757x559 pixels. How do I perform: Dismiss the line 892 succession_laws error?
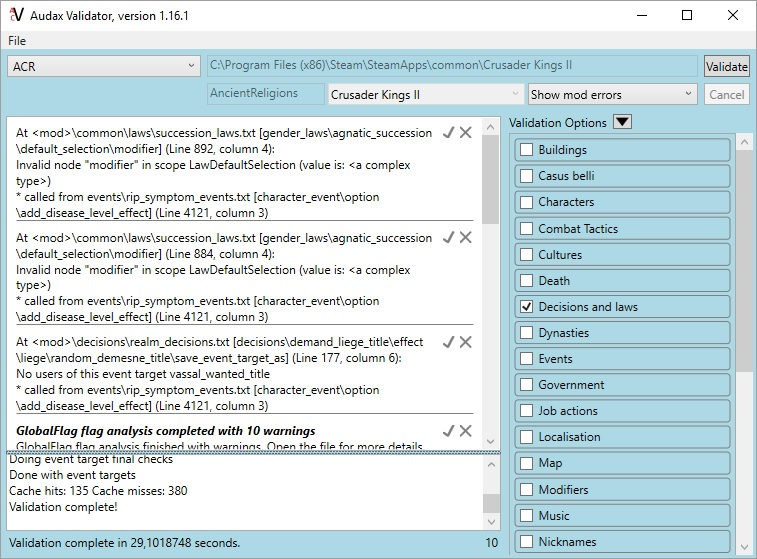coord(466,133)
